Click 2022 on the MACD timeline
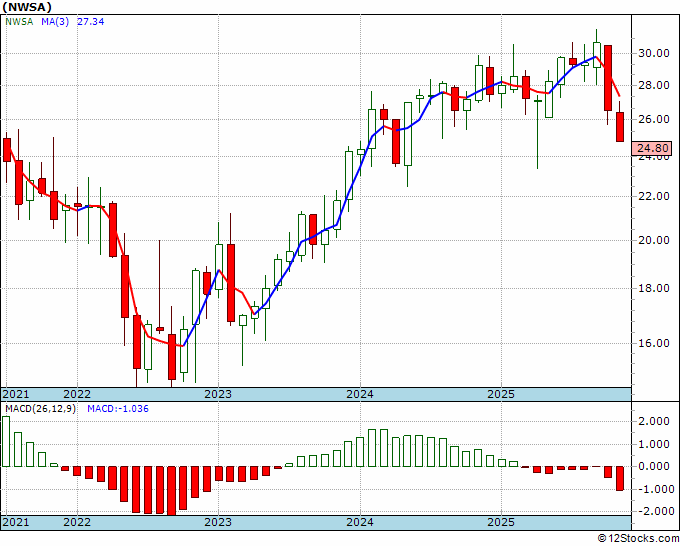The height and width of the screenshot is (546, 680). pyautogui.click(x=77, y=522)
